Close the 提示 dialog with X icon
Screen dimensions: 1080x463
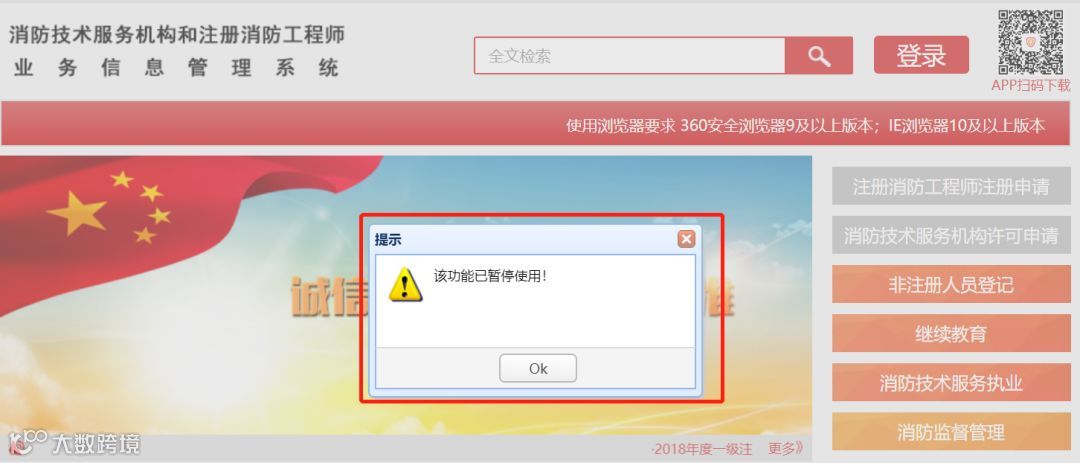pos(686,239)
